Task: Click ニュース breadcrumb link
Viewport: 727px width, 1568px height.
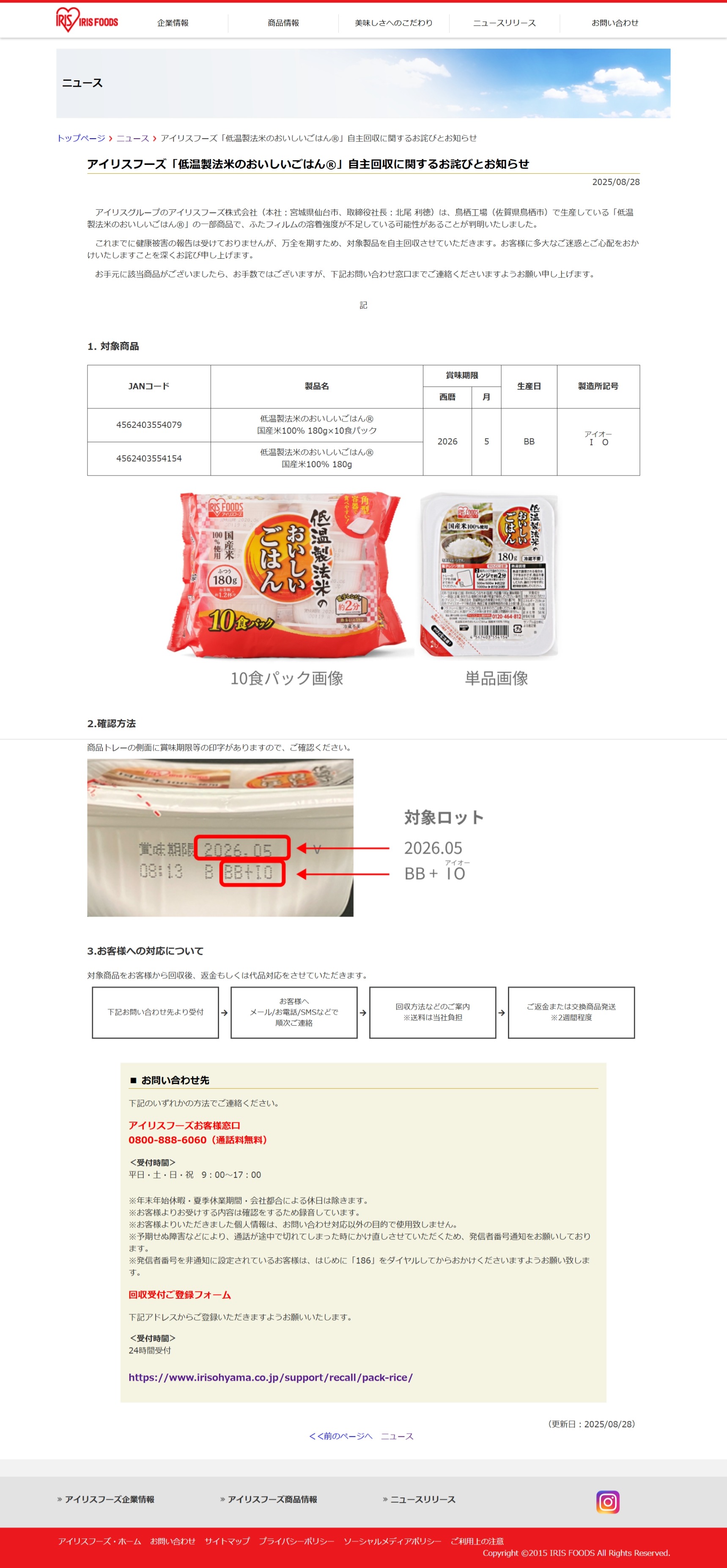Action: coord(133,138)
